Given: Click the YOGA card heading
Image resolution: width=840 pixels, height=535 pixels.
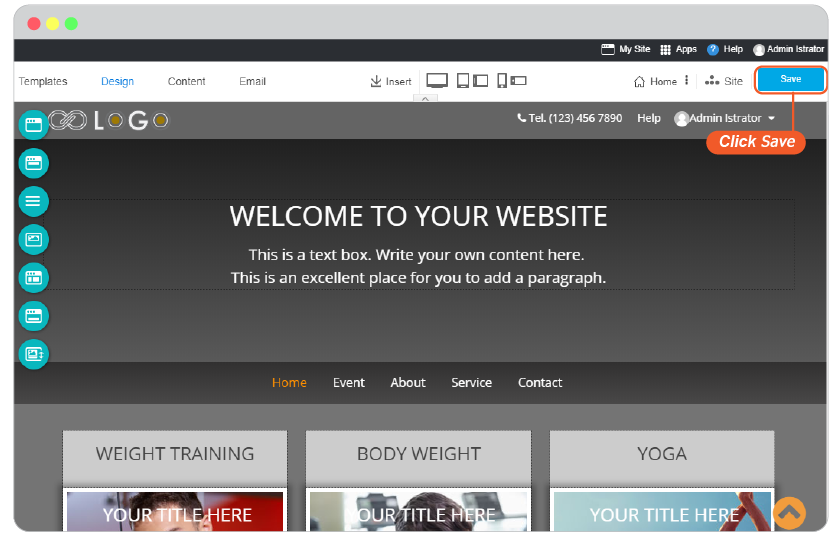Looking at the screenshot, I should (x=662, y=454).
